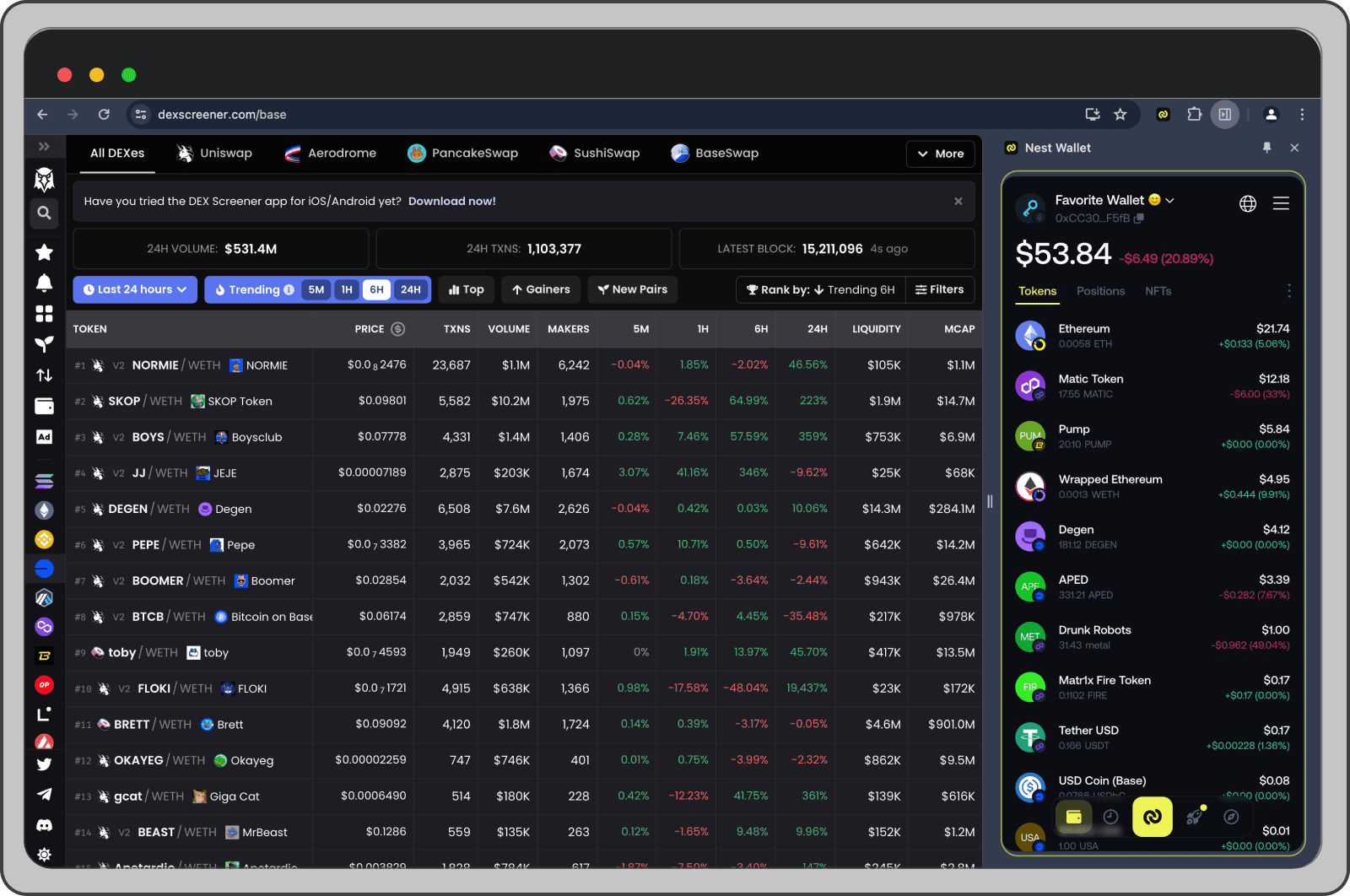Open Twitter link in sidebar
Viewport: 1350px width, 896px height.
pos(44,764)
